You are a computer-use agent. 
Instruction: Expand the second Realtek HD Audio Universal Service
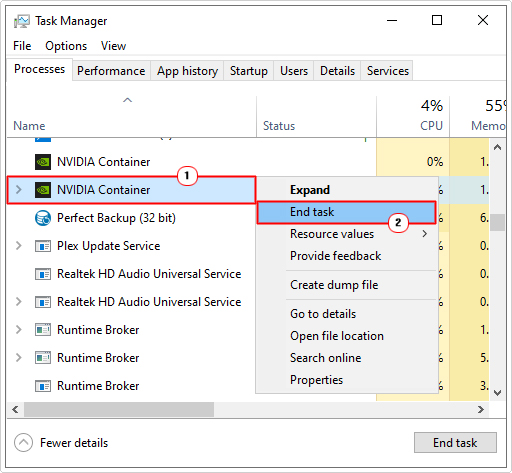[x=19, y=302]
